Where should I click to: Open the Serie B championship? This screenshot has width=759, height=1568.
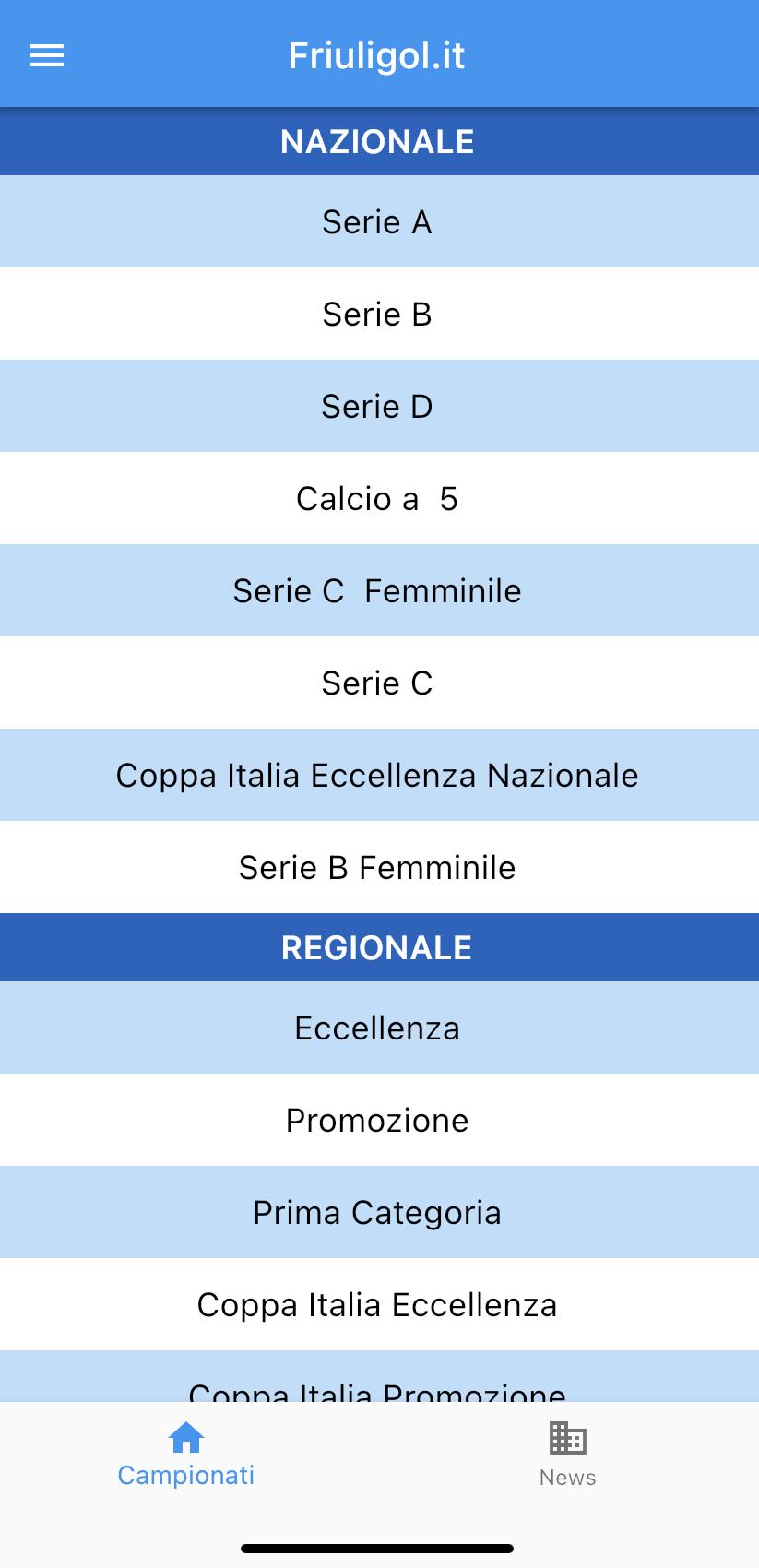pos(379,314)
